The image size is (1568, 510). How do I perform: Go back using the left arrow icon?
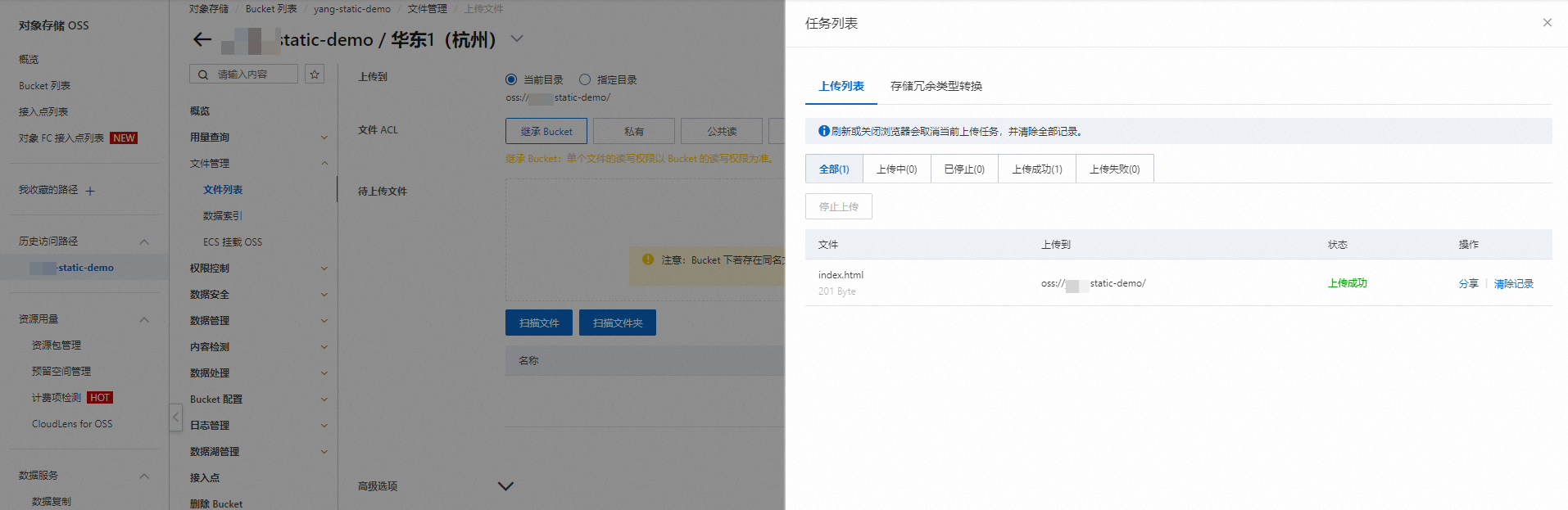[x=202, y=39]
